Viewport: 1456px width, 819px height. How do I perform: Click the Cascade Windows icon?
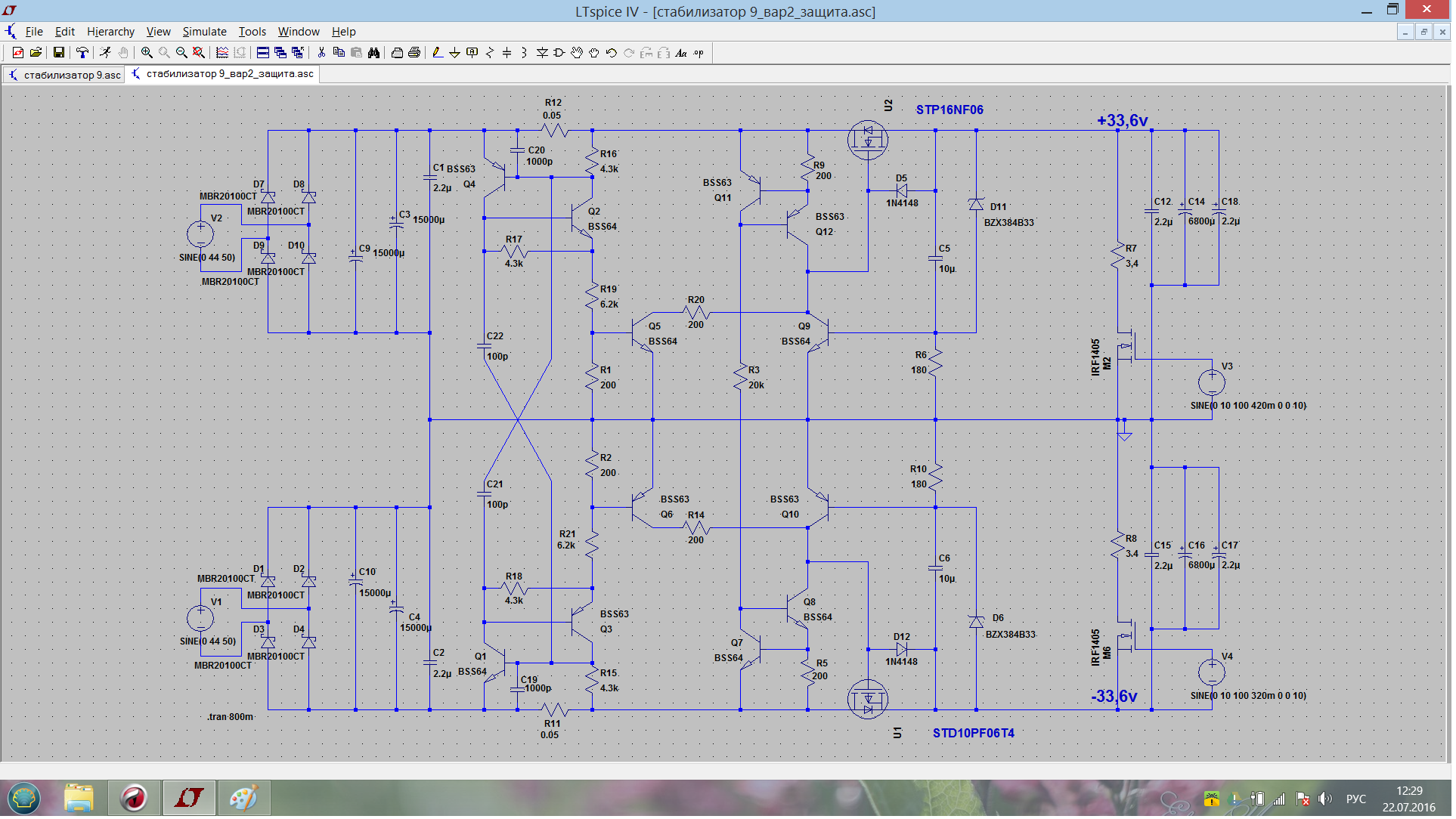(x=280, y=53)
